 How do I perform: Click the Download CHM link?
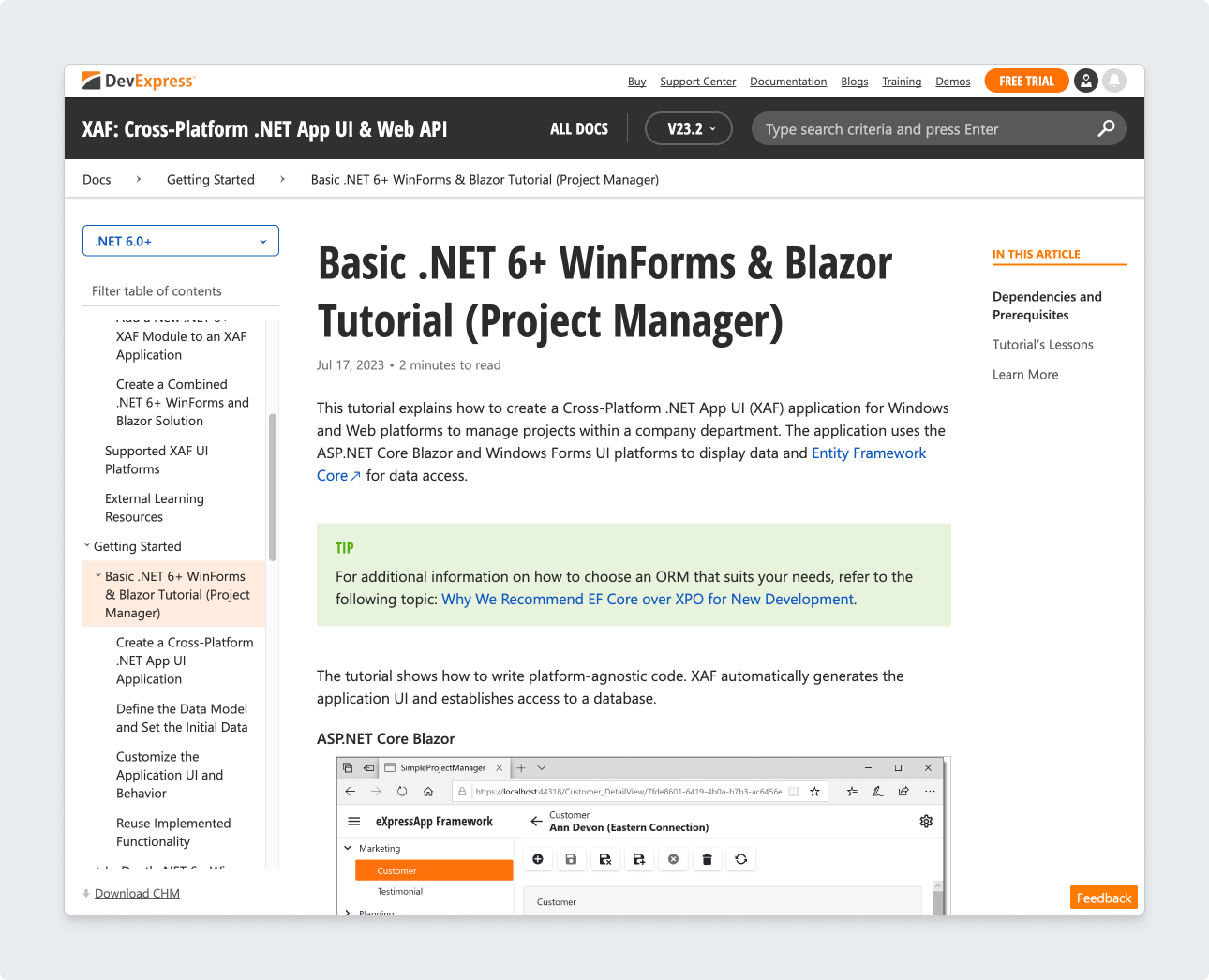137,894
